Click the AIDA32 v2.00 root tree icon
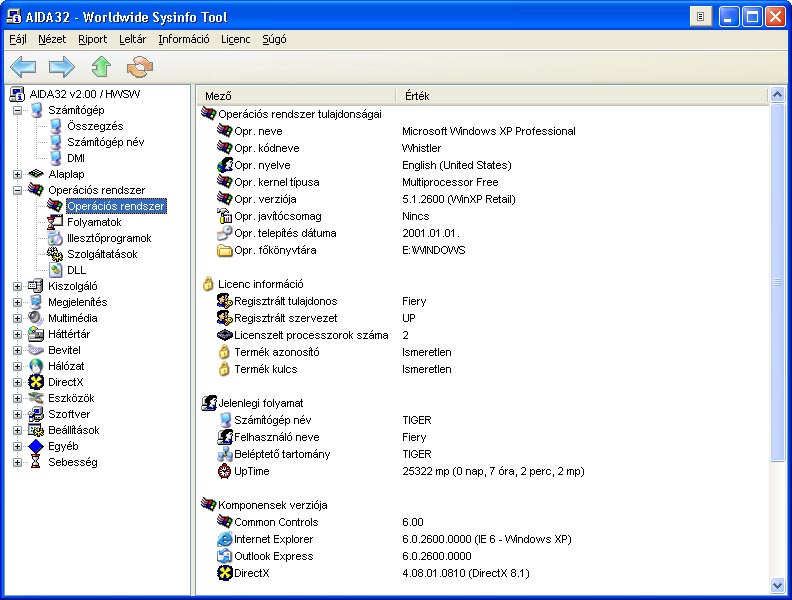The width and height of the screenshot is (792, 600). (x=17, y=94)
